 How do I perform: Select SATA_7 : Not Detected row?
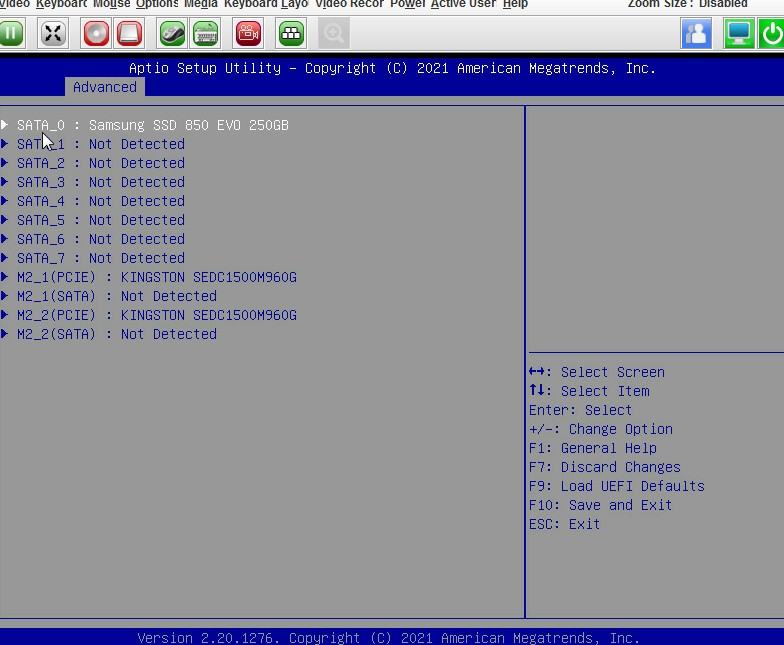point(101,258)
